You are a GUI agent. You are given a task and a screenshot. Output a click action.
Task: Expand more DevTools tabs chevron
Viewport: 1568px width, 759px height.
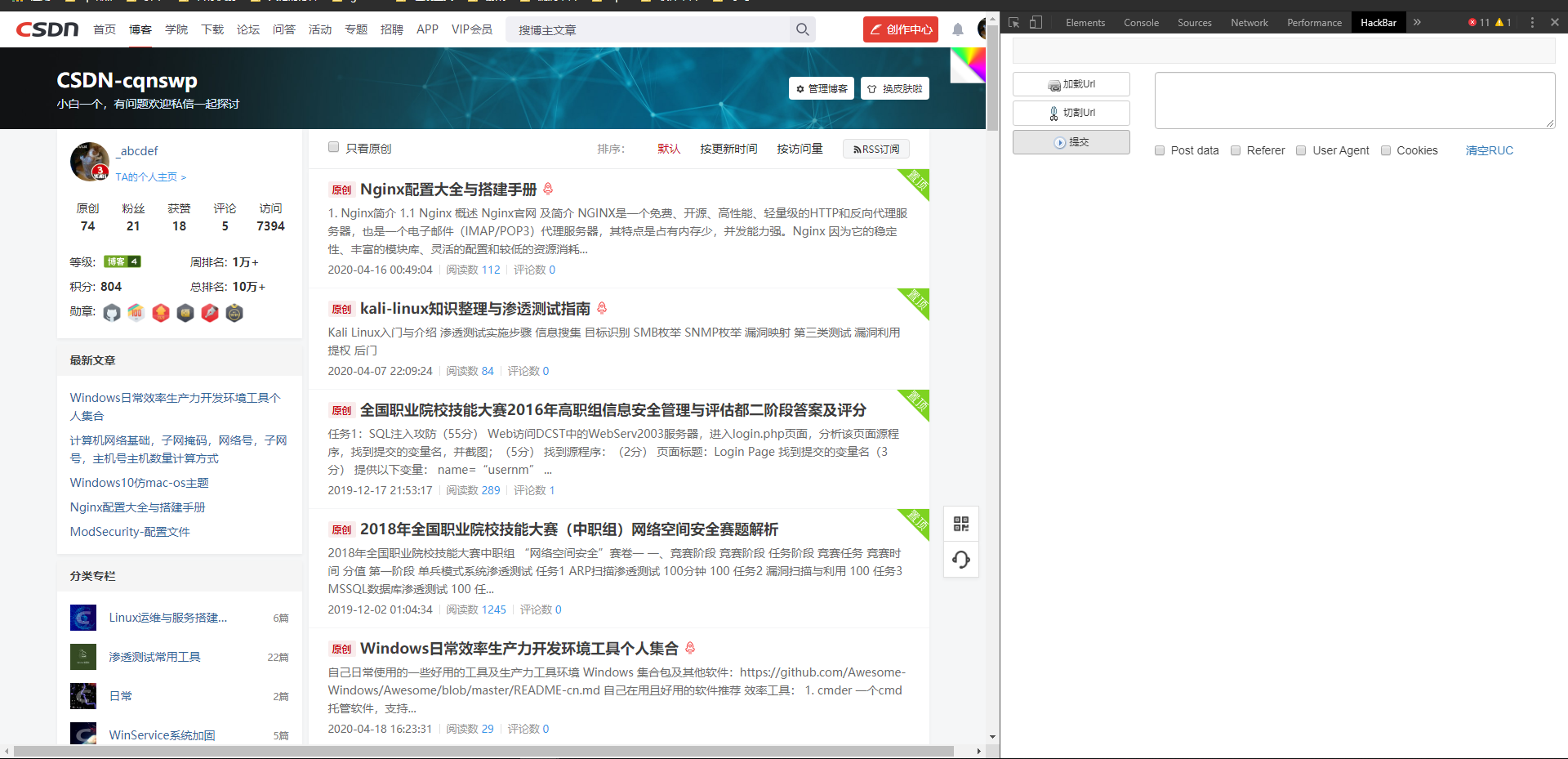1417,23
